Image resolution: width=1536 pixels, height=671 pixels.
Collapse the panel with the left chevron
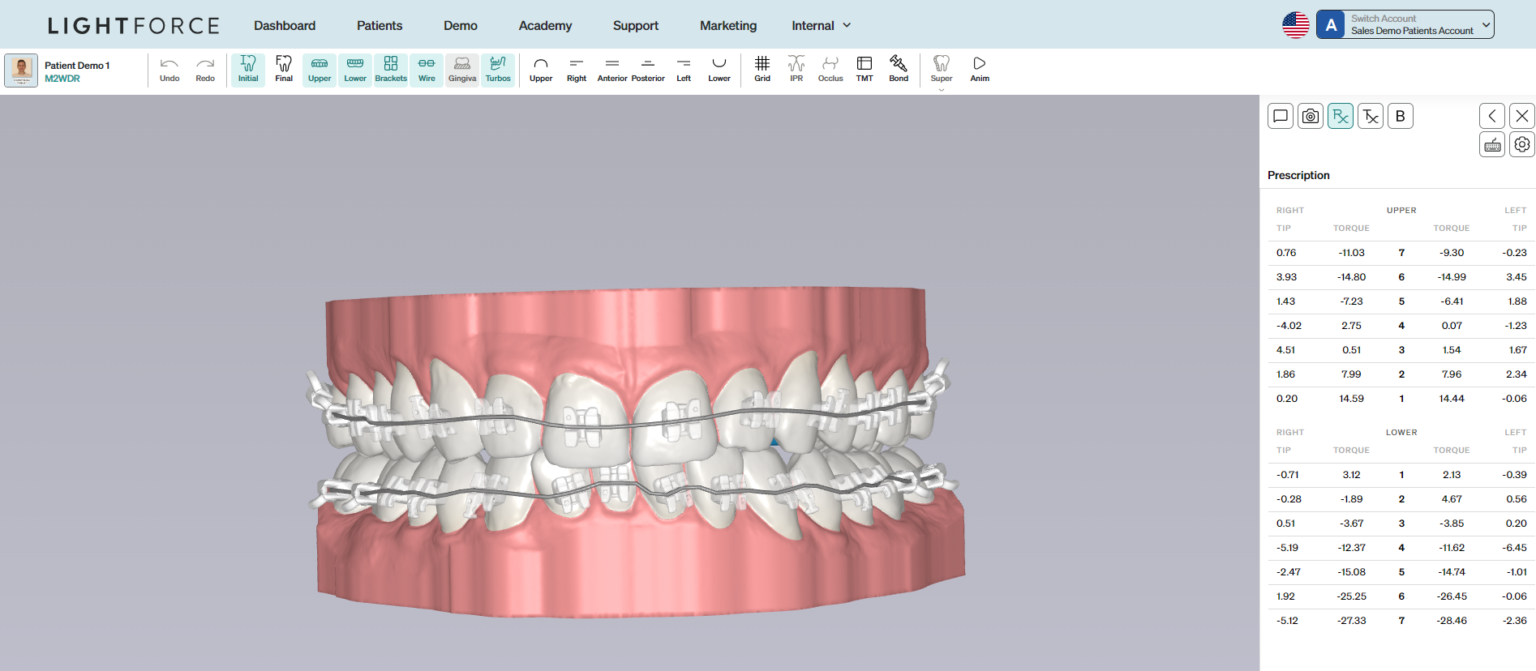coord(1492,115)
